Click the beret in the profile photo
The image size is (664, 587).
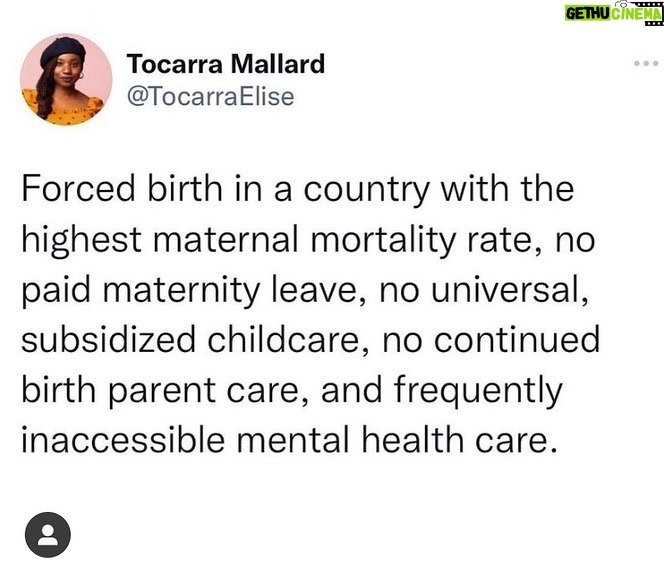tap(62, 50)
